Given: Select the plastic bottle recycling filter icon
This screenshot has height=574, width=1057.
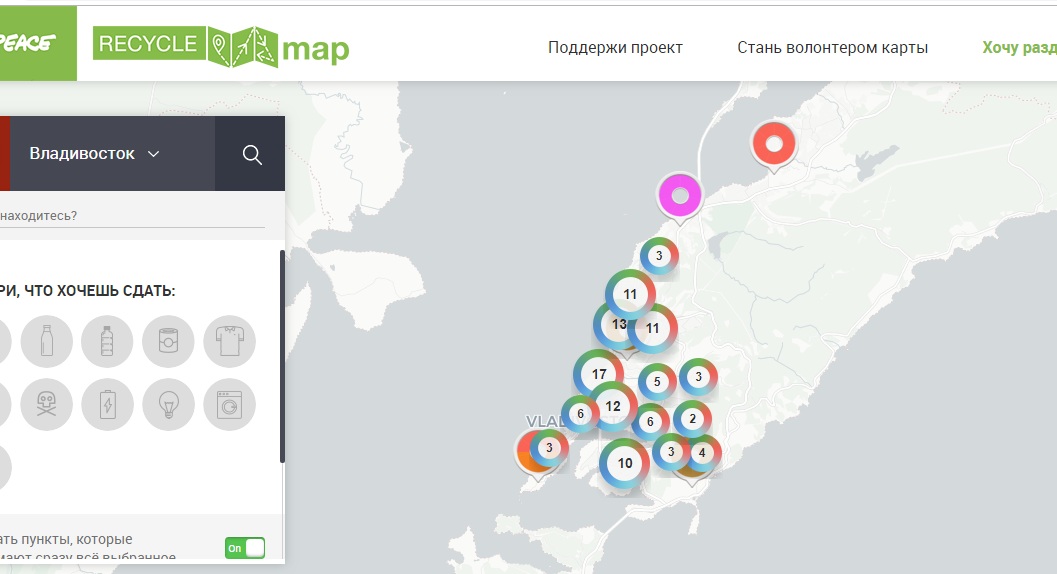Looking at the screenshot, I should [x=107, y=341].
